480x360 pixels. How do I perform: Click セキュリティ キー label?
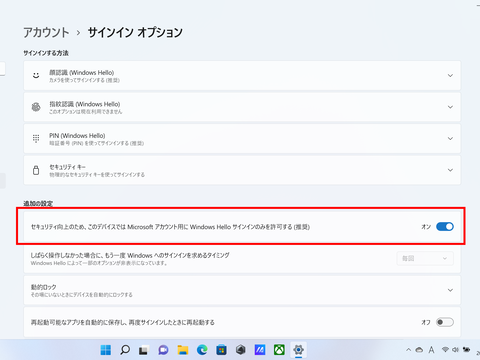(x=68, y=167)
